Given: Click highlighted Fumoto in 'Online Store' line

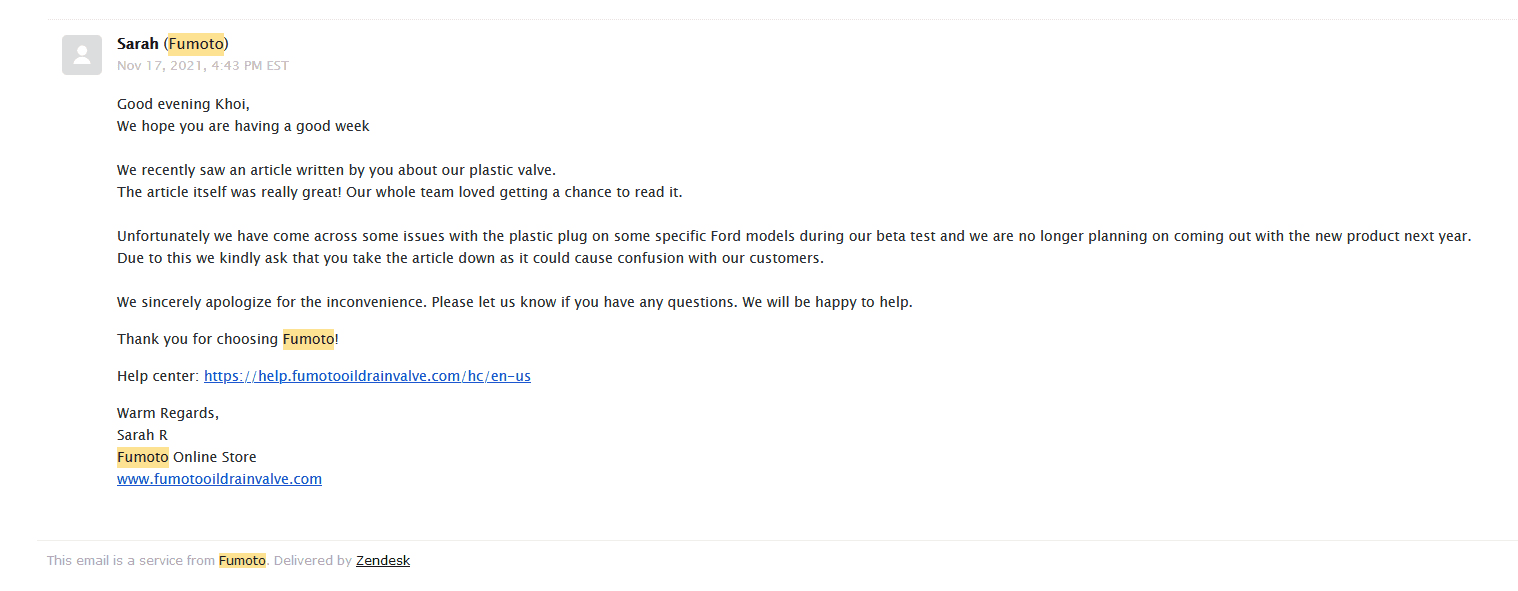Looking at the screenshot, I should (x=143, y=457).
